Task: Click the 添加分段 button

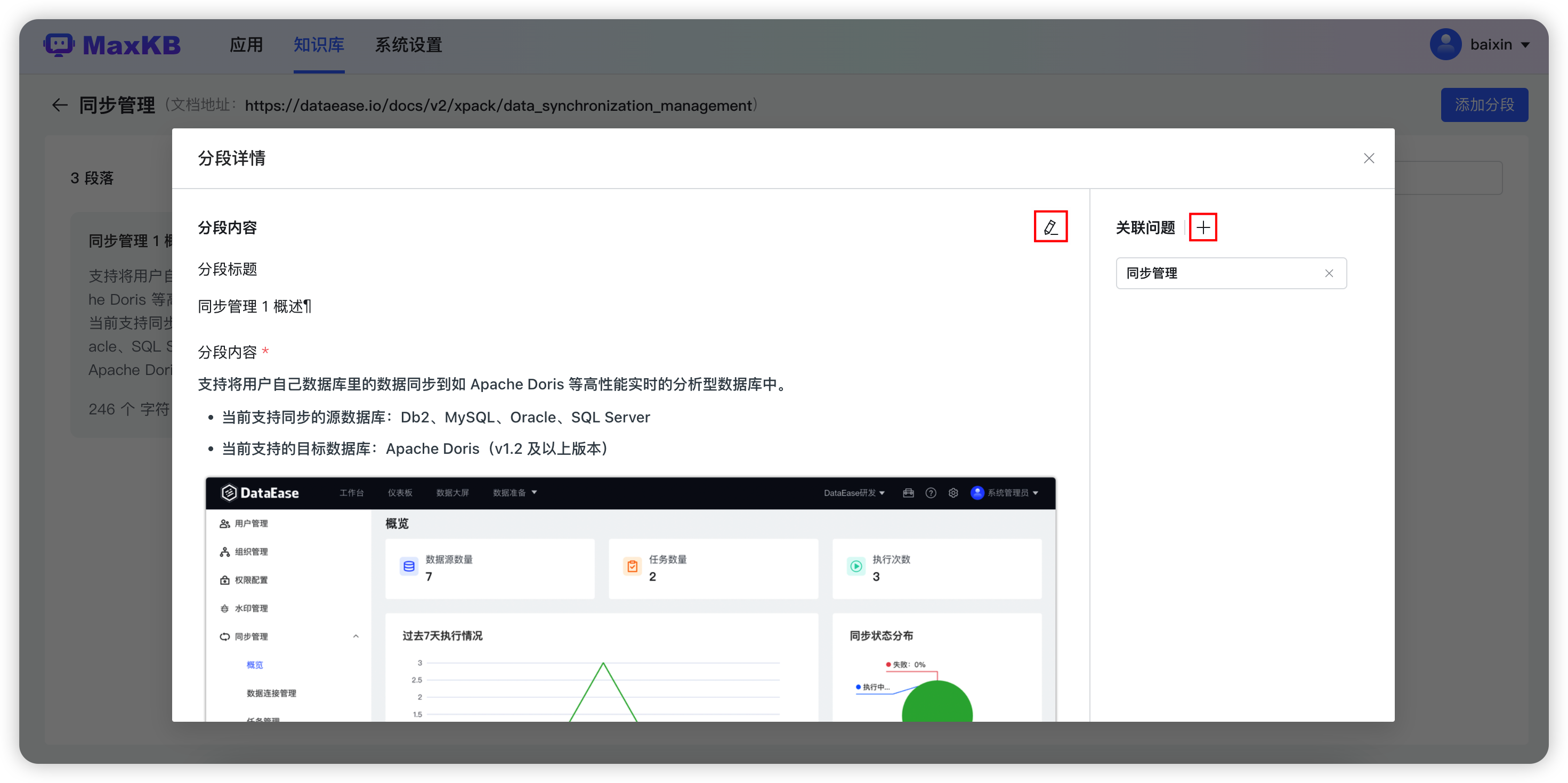Action: pyautogui.click(x=1484, y=104)
